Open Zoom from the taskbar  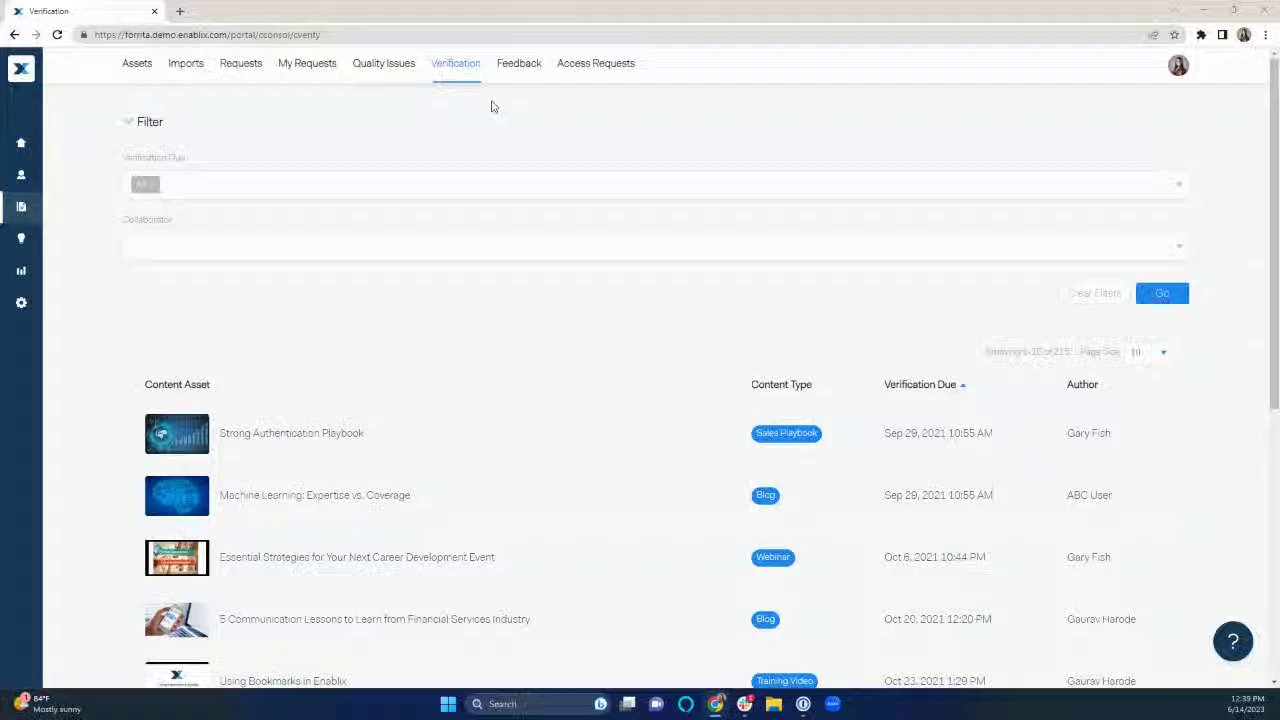(832, 704)
